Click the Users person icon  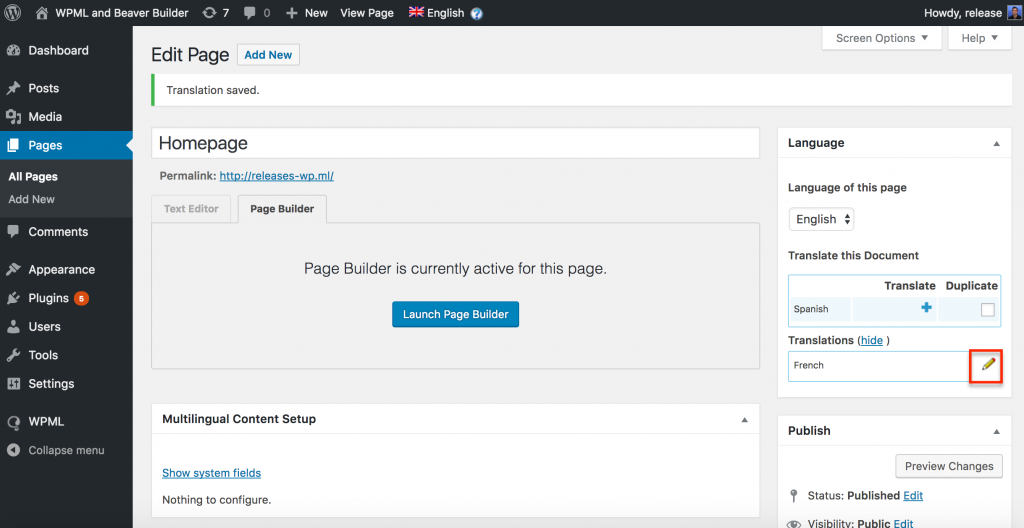coord(13,327)
